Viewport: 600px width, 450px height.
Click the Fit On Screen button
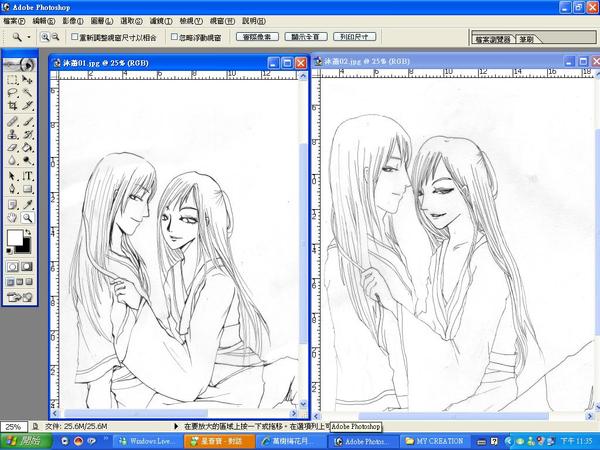pos(306,37)
